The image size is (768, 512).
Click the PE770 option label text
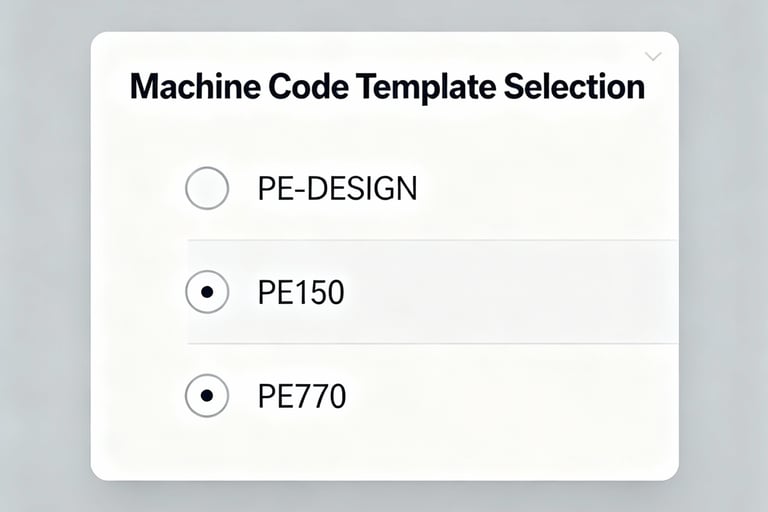pos(302,396)
